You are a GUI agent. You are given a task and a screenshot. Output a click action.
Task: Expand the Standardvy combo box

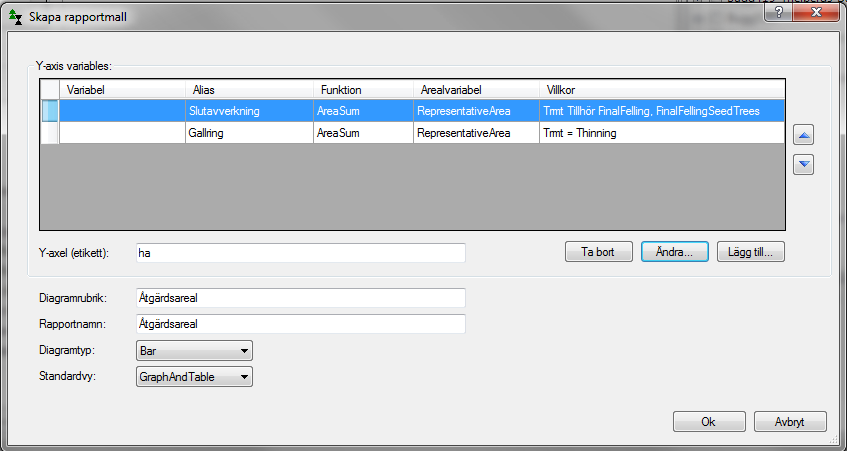(193, 377)
